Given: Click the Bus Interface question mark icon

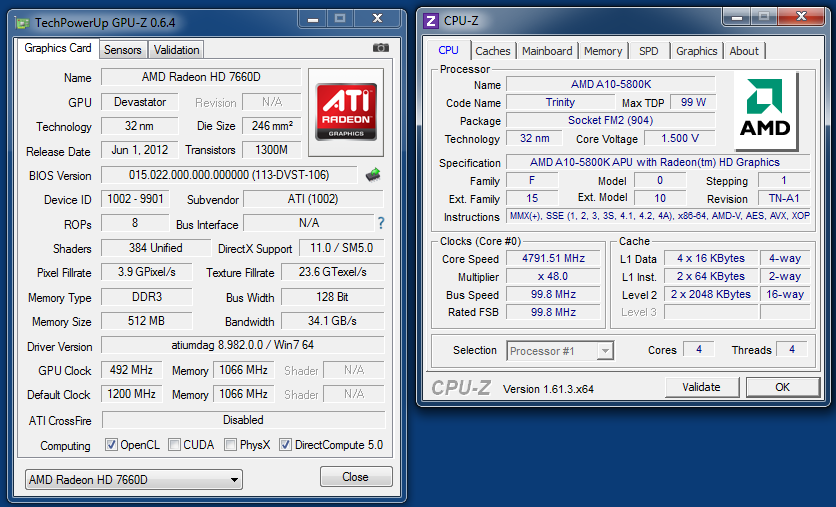Looking at the screenshot, I should click(x=381, y=223).
